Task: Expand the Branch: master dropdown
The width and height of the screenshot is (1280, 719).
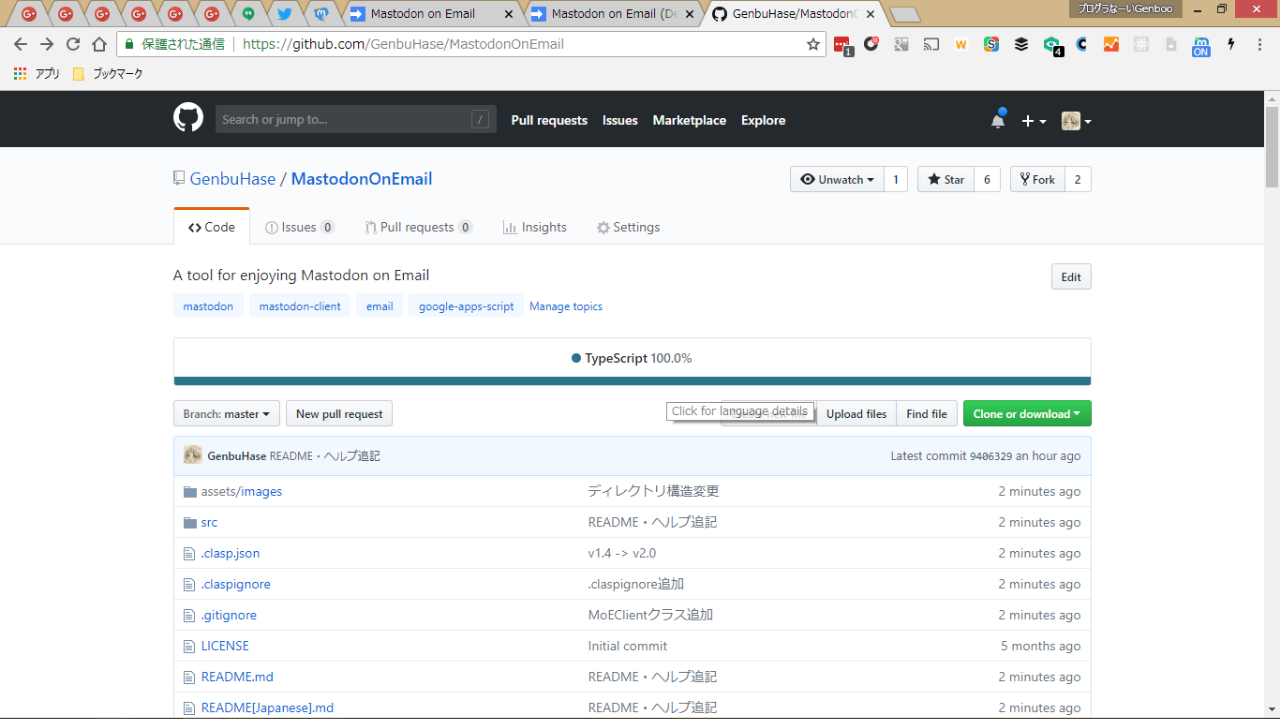Action: 226,414
